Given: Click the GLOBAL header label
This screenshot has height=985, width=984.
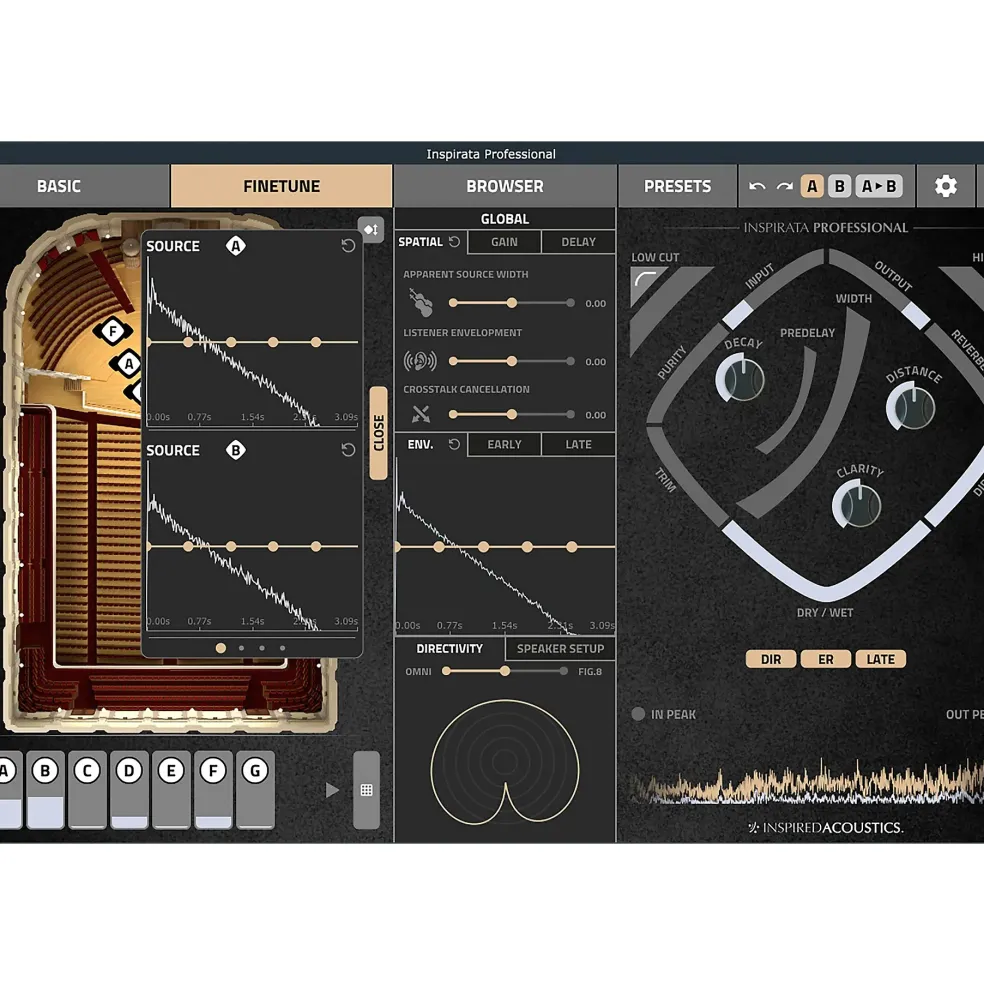Looking at the screenshot, I should [505, 219].
